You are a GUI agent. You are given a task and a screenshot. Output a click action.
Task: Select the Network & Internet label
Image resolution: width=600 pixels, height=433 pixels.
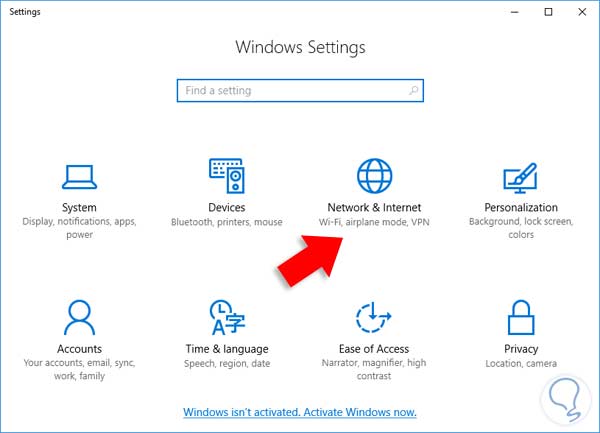pos(374,207)
